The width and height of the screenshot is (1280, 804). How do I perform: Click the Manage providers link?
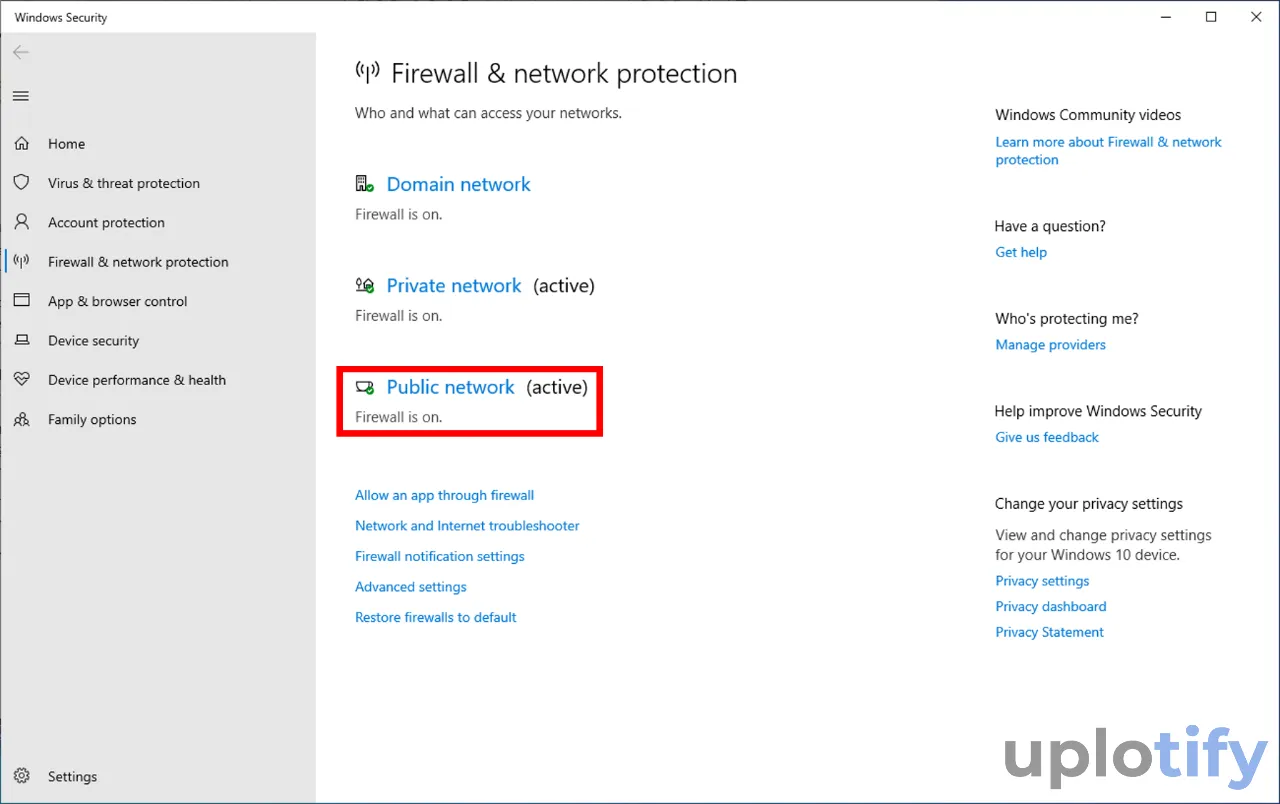(x=1050, y=345)
